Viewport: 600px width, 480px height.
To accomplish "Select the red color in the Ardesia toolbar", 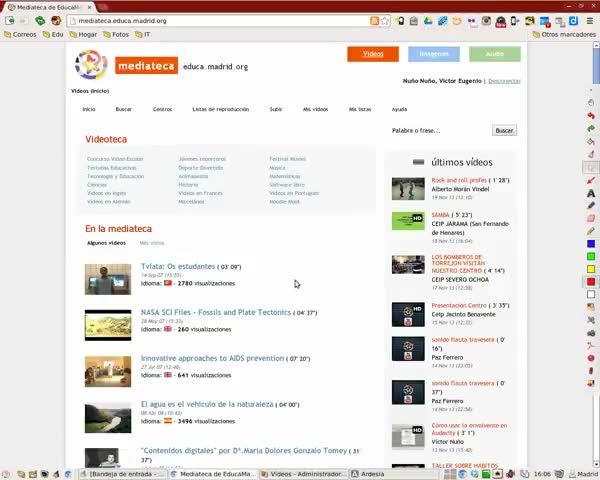I will [591, 282].
